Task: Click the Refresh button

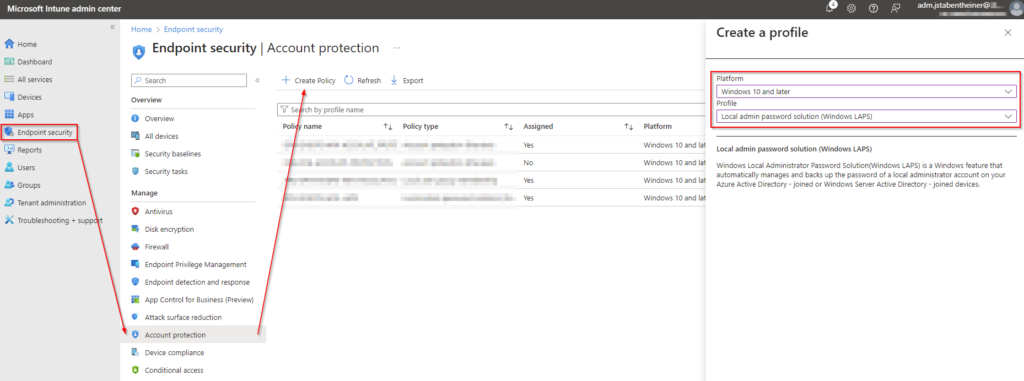Action: (x=362, y=80)
